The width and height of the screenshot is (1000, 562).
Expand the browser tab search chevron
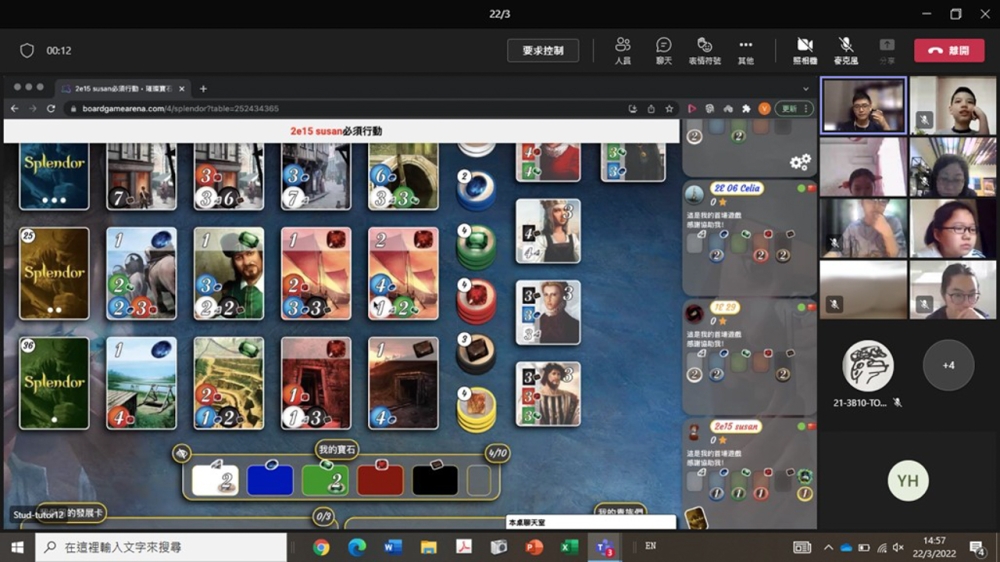coord(805,89)
